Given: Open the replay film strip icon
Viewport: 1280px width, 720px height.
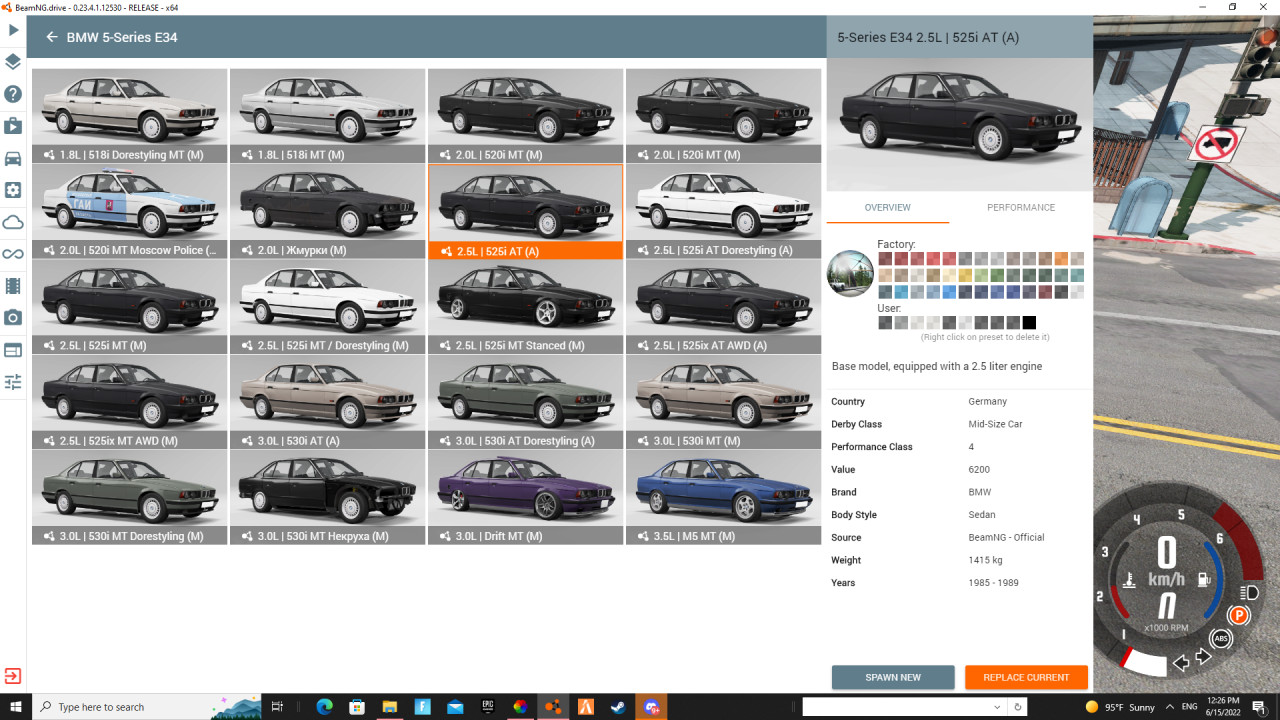Looking at the screenshot, I should point(13,286).
